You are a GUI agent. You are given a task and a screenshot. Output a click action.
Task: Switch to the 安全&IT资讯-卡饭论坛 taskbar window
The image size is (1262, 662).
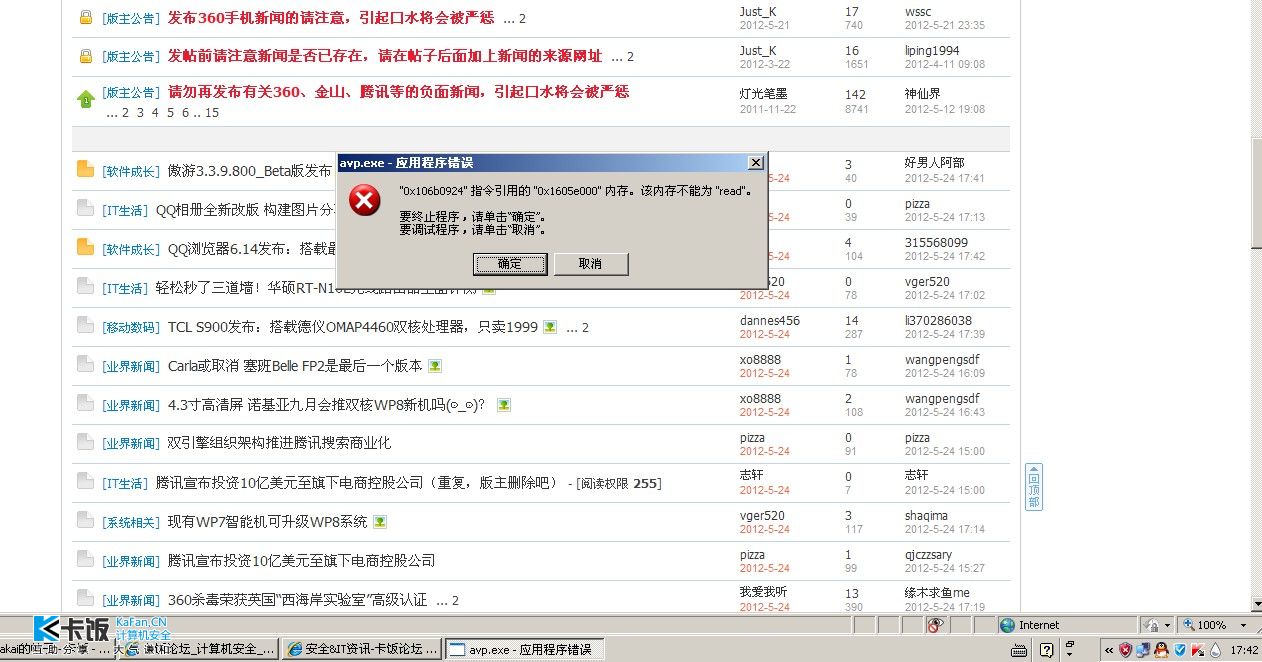coord(362,650)
